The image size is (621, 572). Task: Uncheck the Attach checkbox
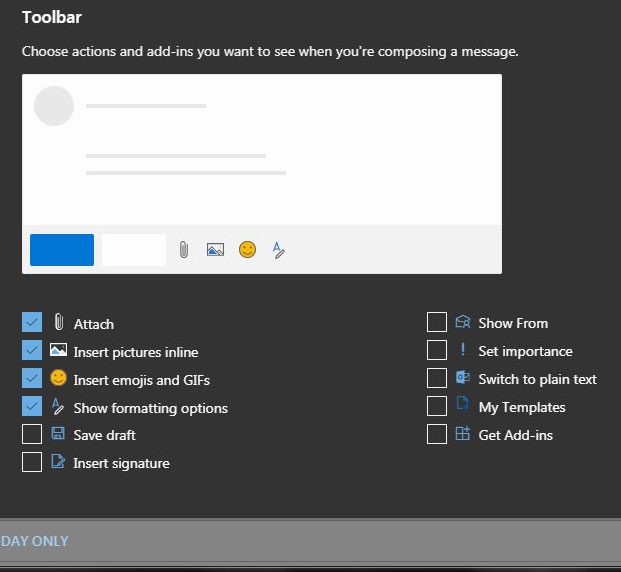pos(32,322)
